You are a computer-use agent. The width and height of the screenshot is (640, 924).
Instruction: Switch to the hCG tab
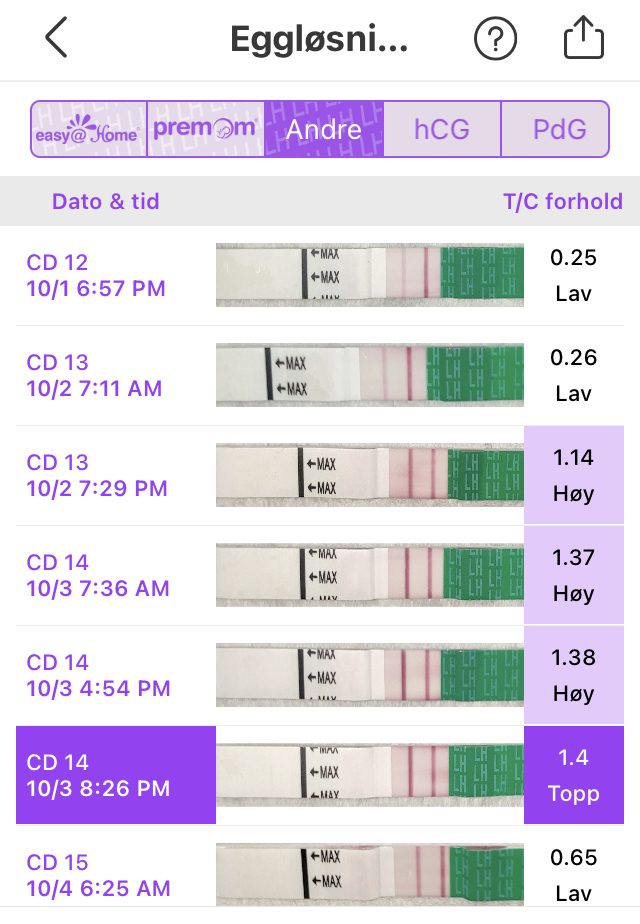pos(442,129)
